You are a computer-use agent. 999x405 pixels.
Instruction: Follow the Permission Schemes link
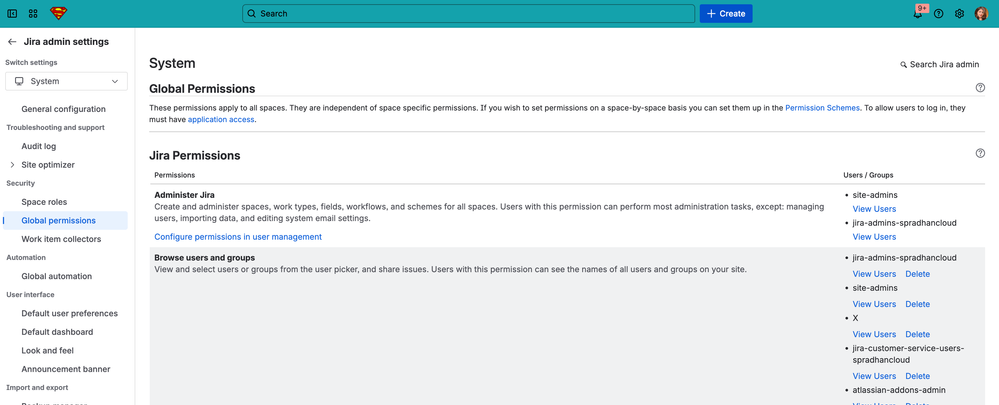(x=822, y=108)
